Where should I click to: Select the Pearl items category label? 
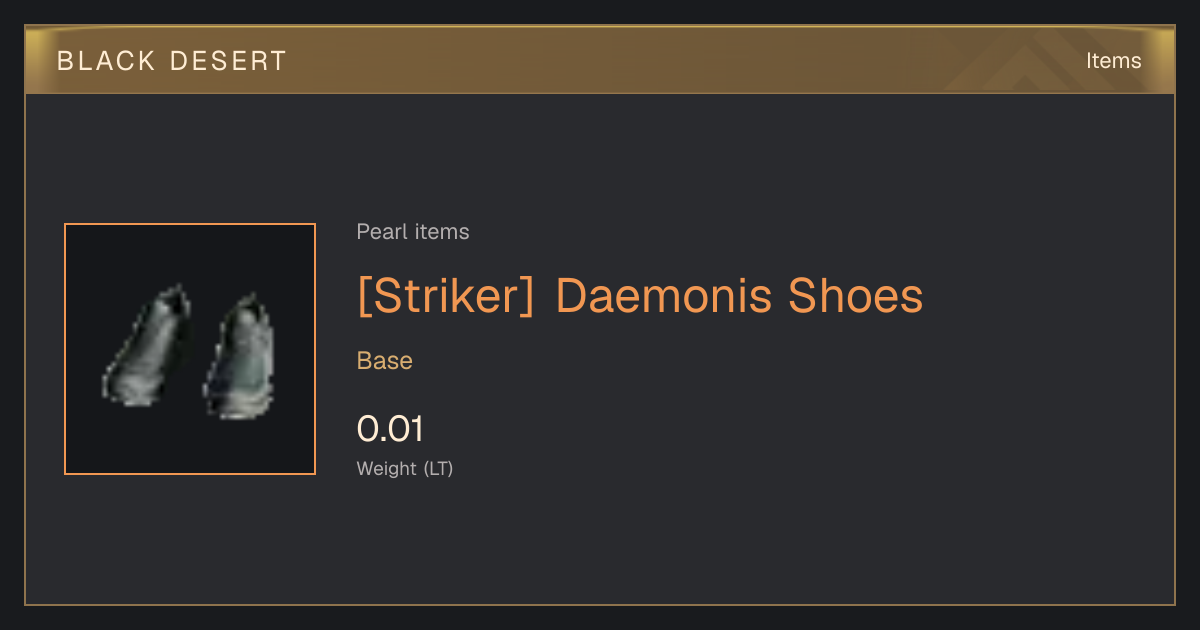(413, 232)
